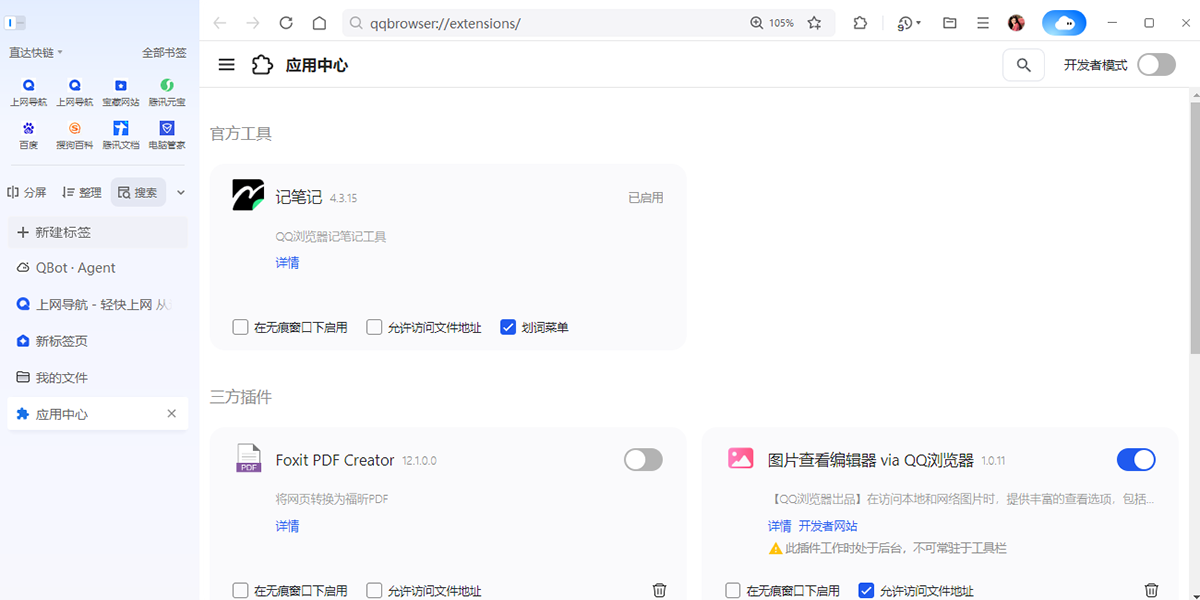Switch to 上网导航 tab
This screenshot has width=1200, height=600.
point(97,304)
